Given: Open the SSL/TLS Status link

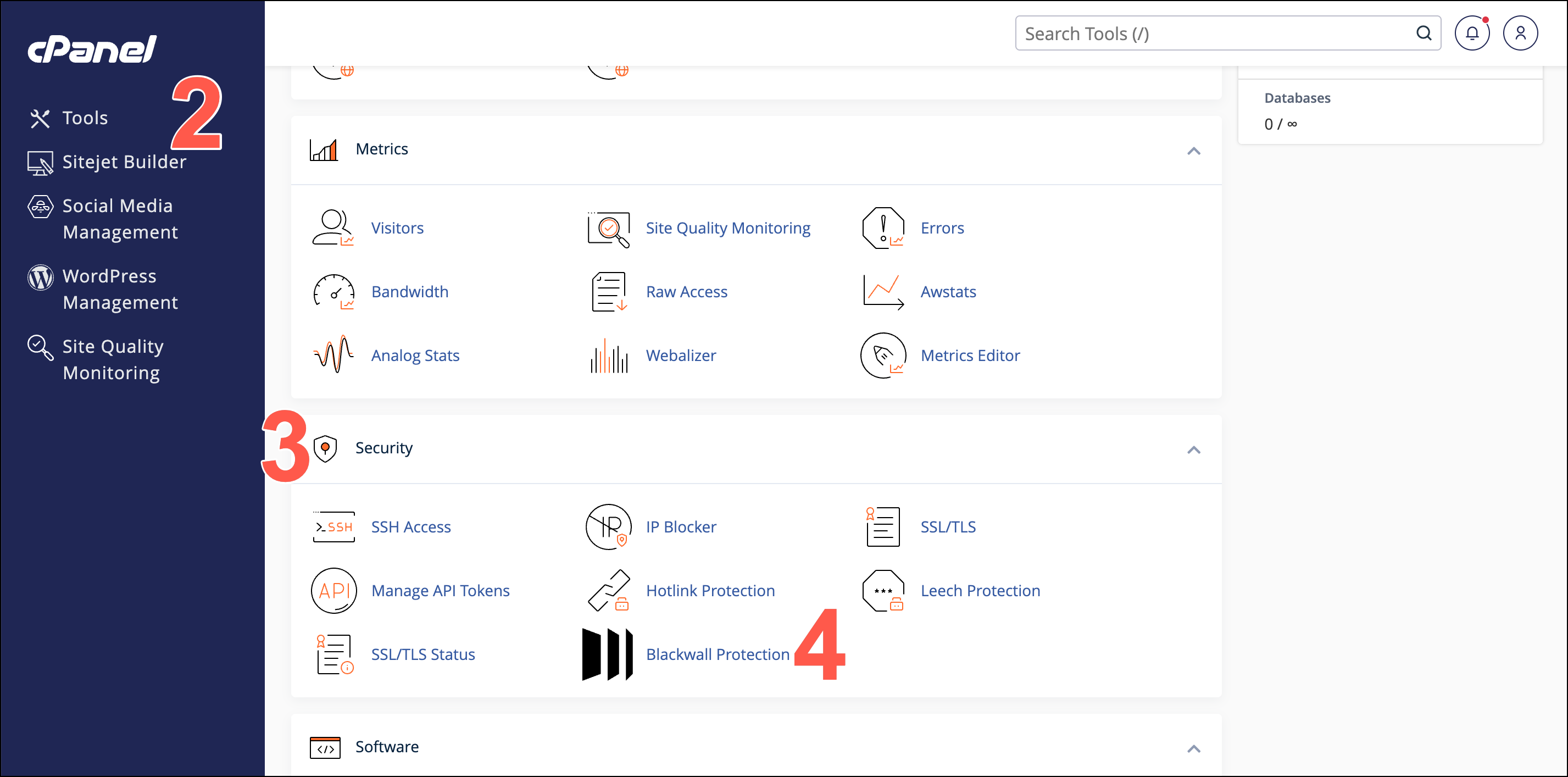Looking at the screenshot, I should (x=423, y=654).
